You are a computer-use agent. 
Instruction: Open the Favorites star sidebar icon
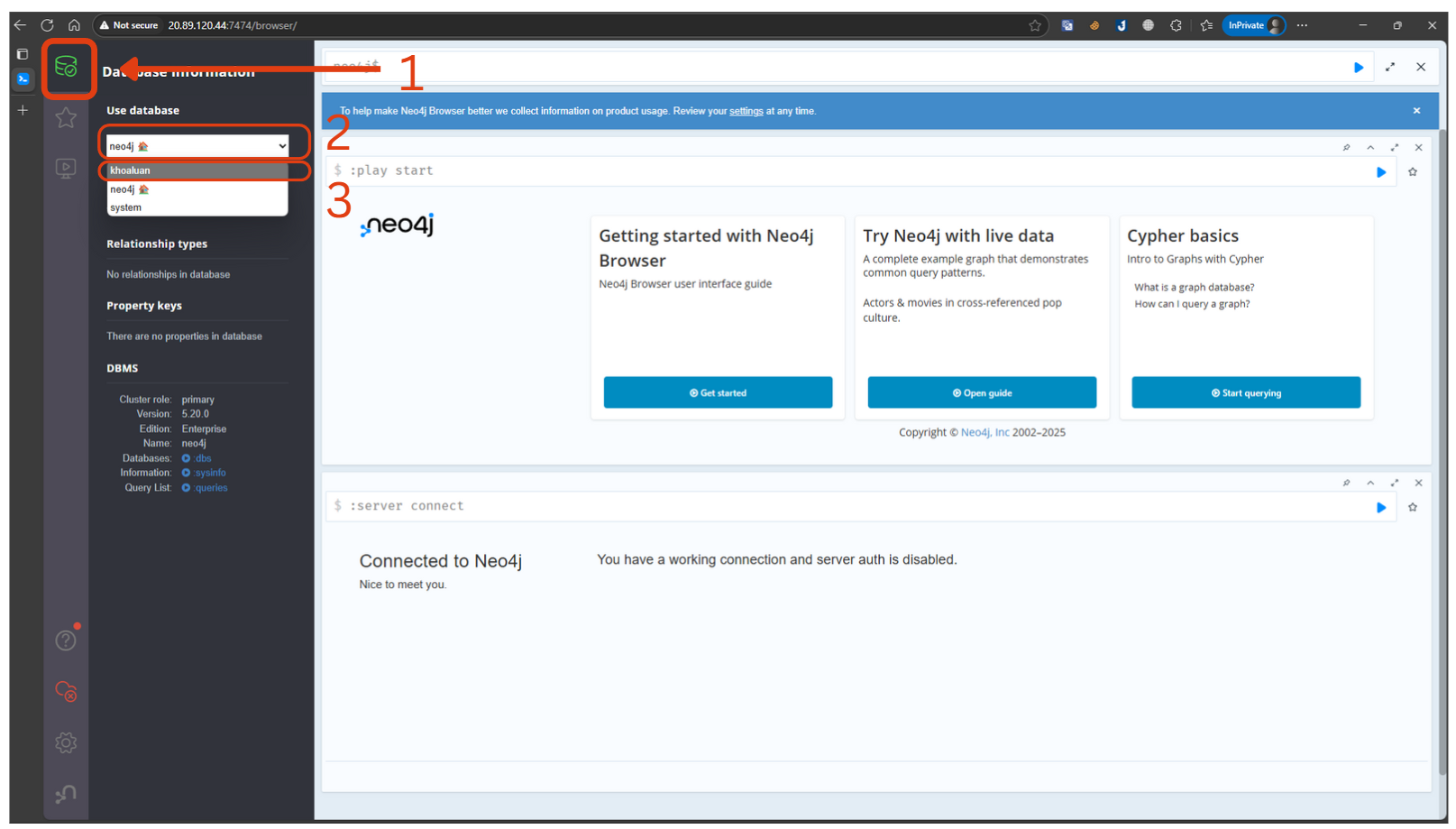66,117
